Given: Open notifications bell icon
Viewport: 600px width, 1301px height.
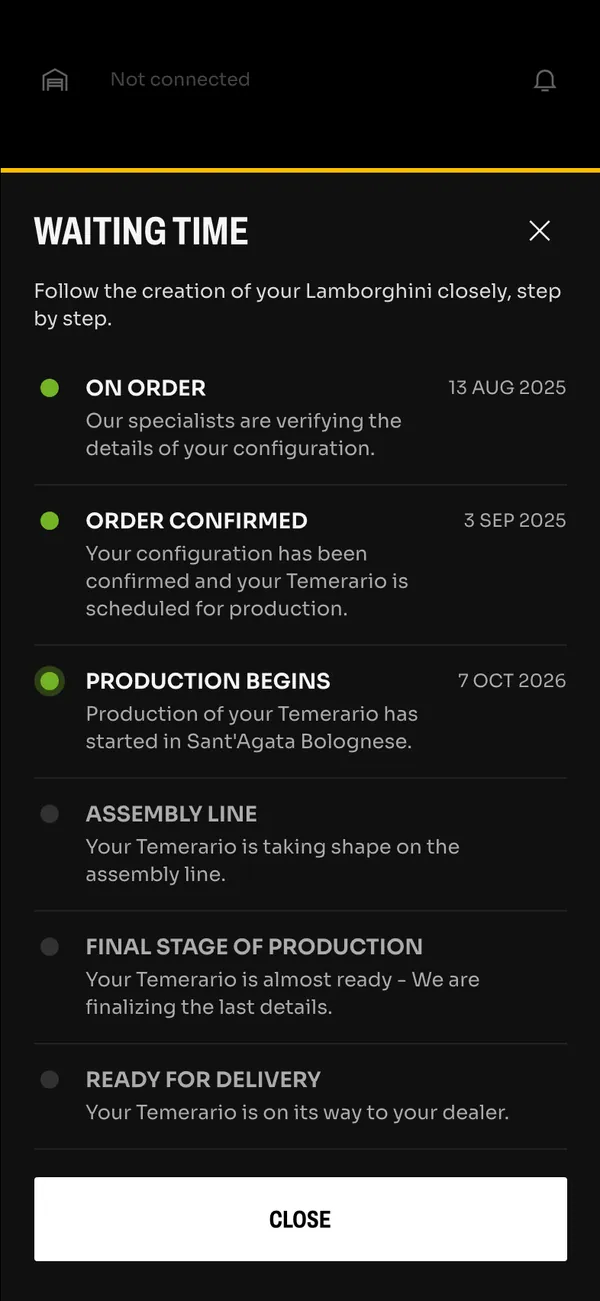Looking at the screenshot, I should [x=545, y=80].
